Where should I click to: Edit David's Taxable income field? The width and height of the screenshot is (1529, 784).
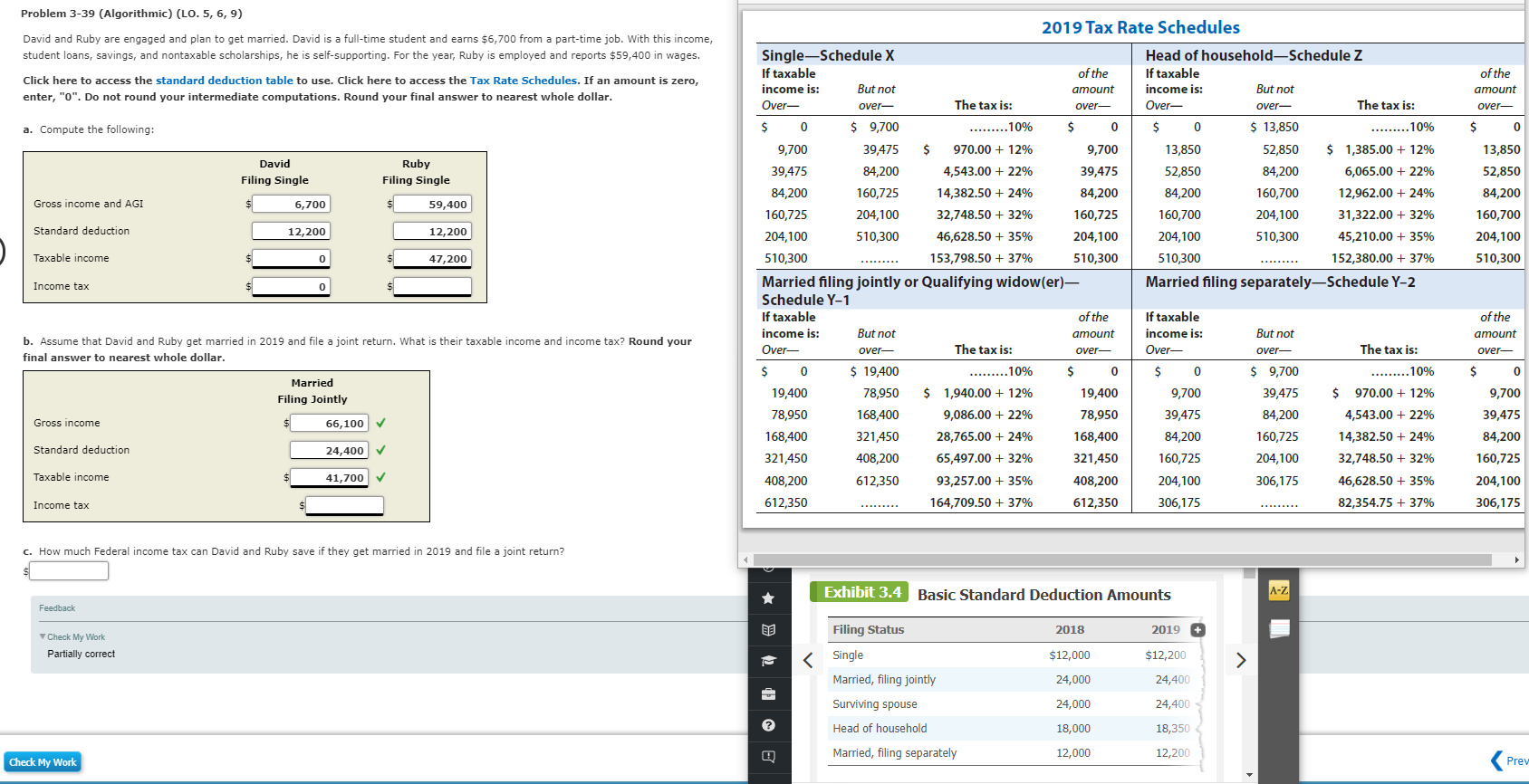(291, 259)
